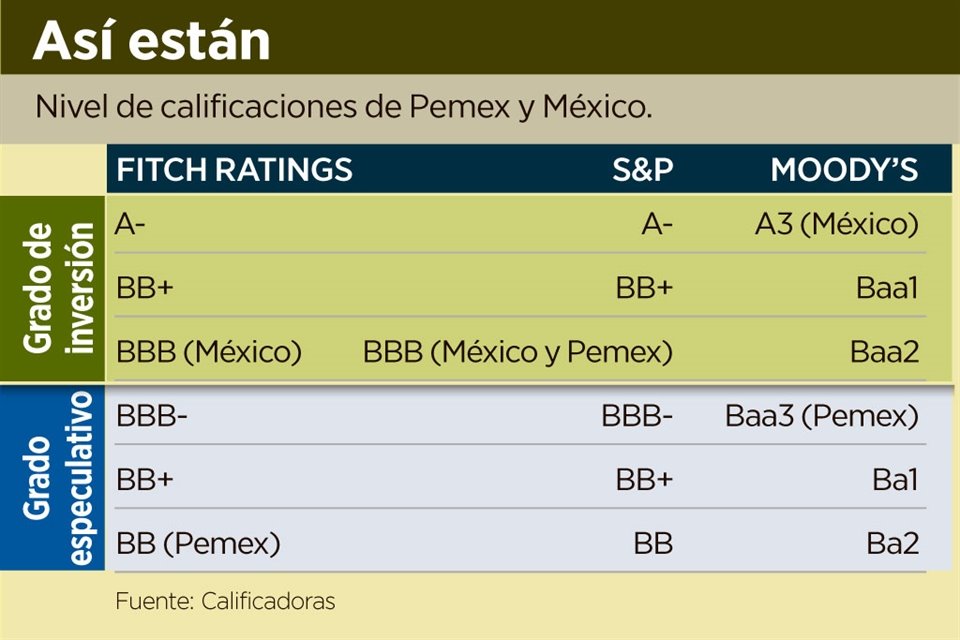This screenshot has height=640, width=960.
Task: Click the A- cell in the S&P column
Action: (x=656, y=225)
